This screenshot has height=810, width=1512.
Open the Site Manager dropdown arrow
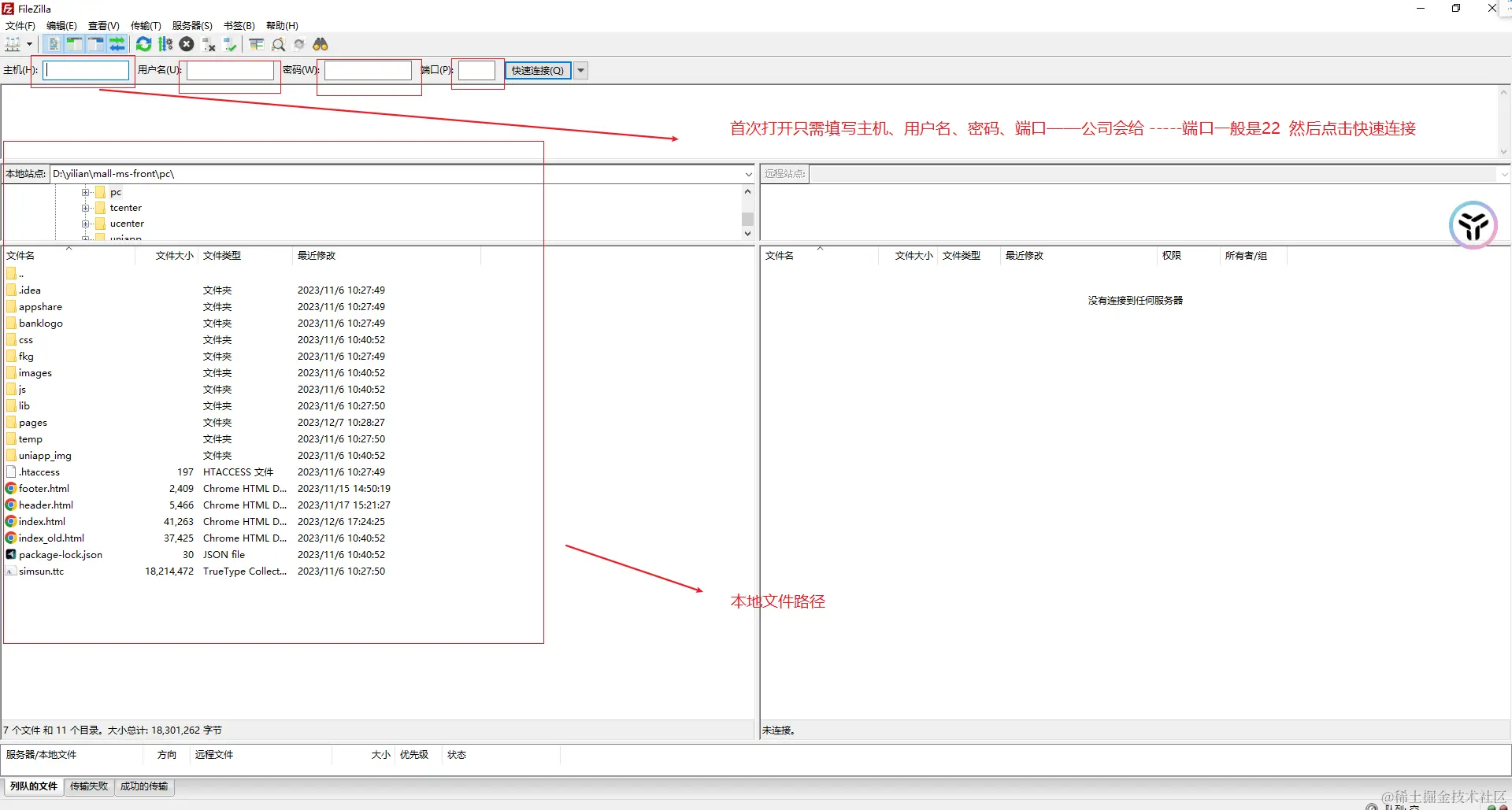pos(29,44)
